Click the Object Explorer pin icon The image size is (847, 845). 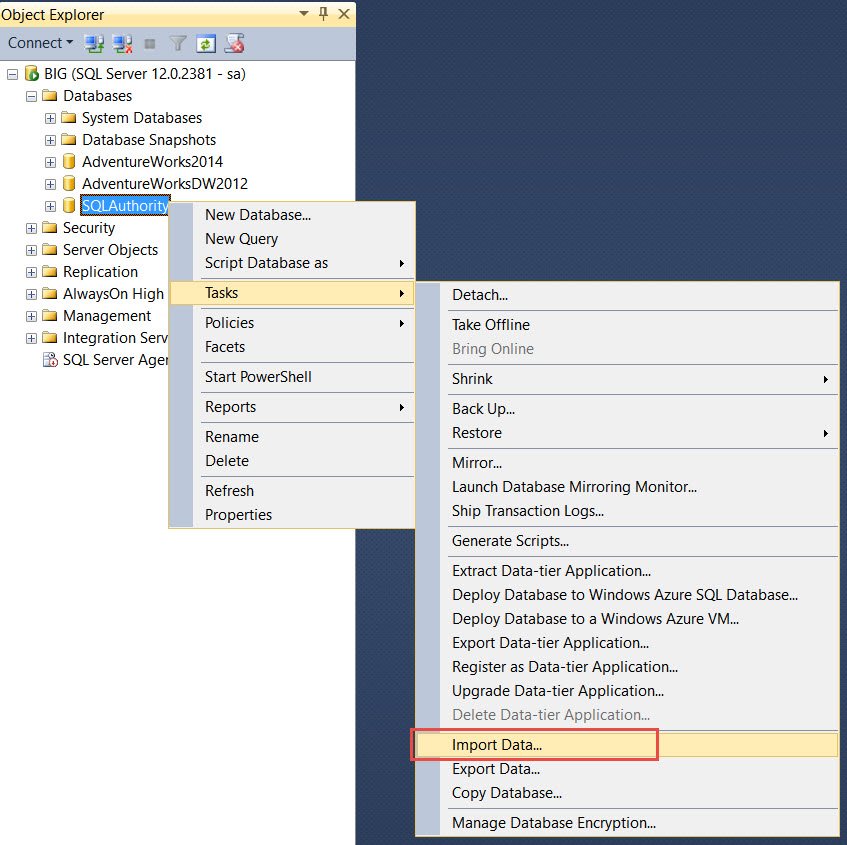tap(324, 14)
